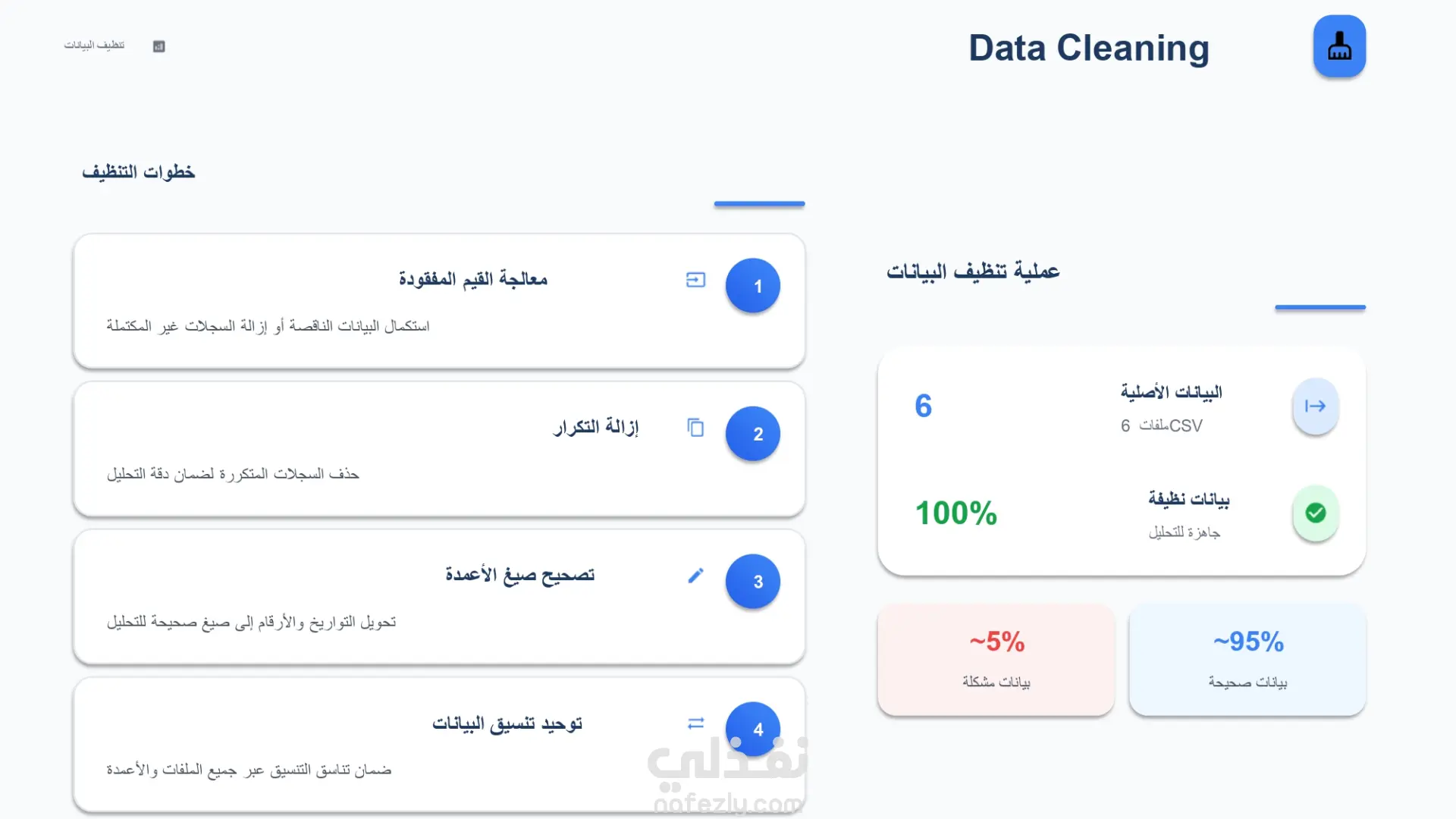Click the step 3 number circle
The width and height of the screenshot is (1456, 819).
tap(752, 582)
